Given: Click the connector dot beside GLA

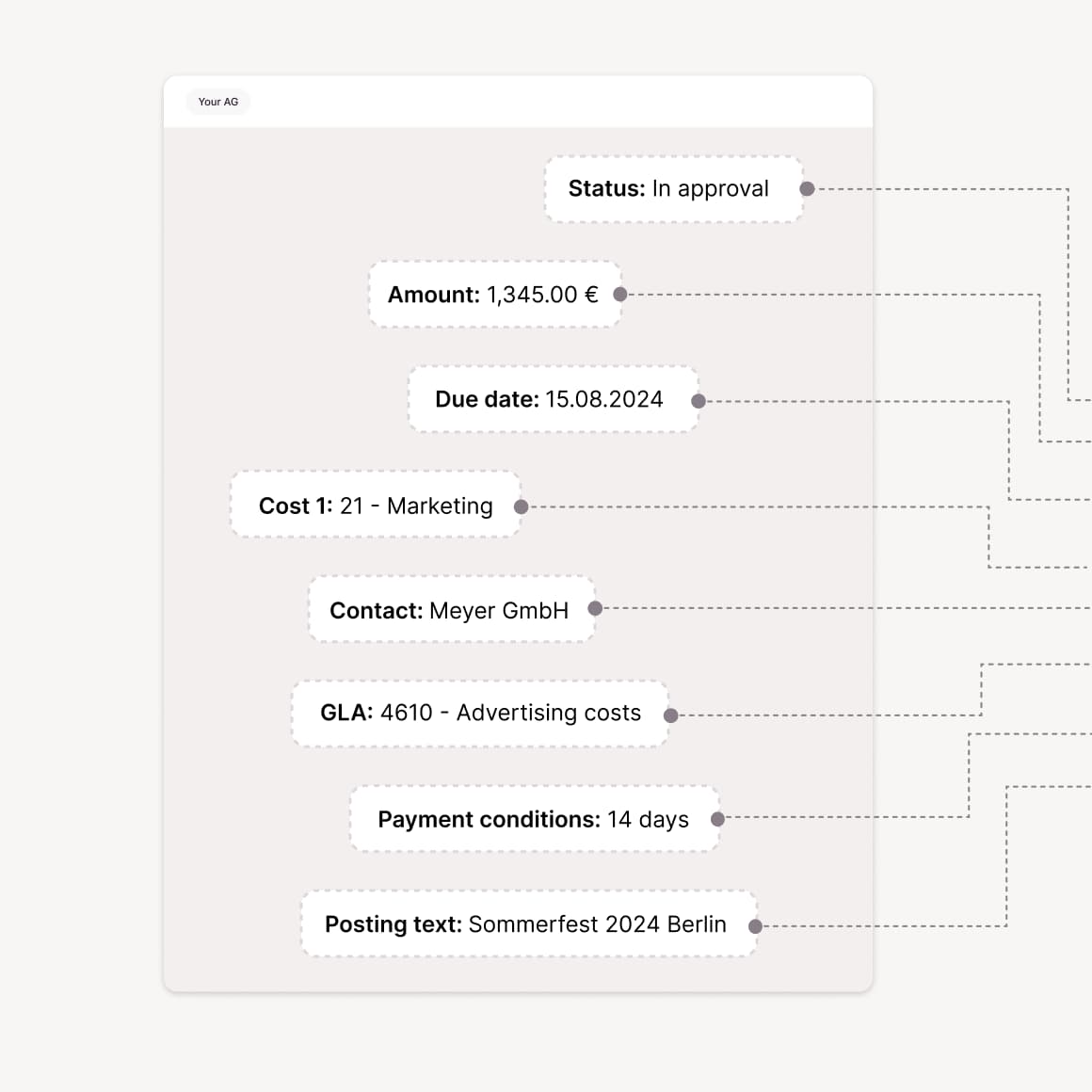Looking at the screenshot, I should coord(671,715).
